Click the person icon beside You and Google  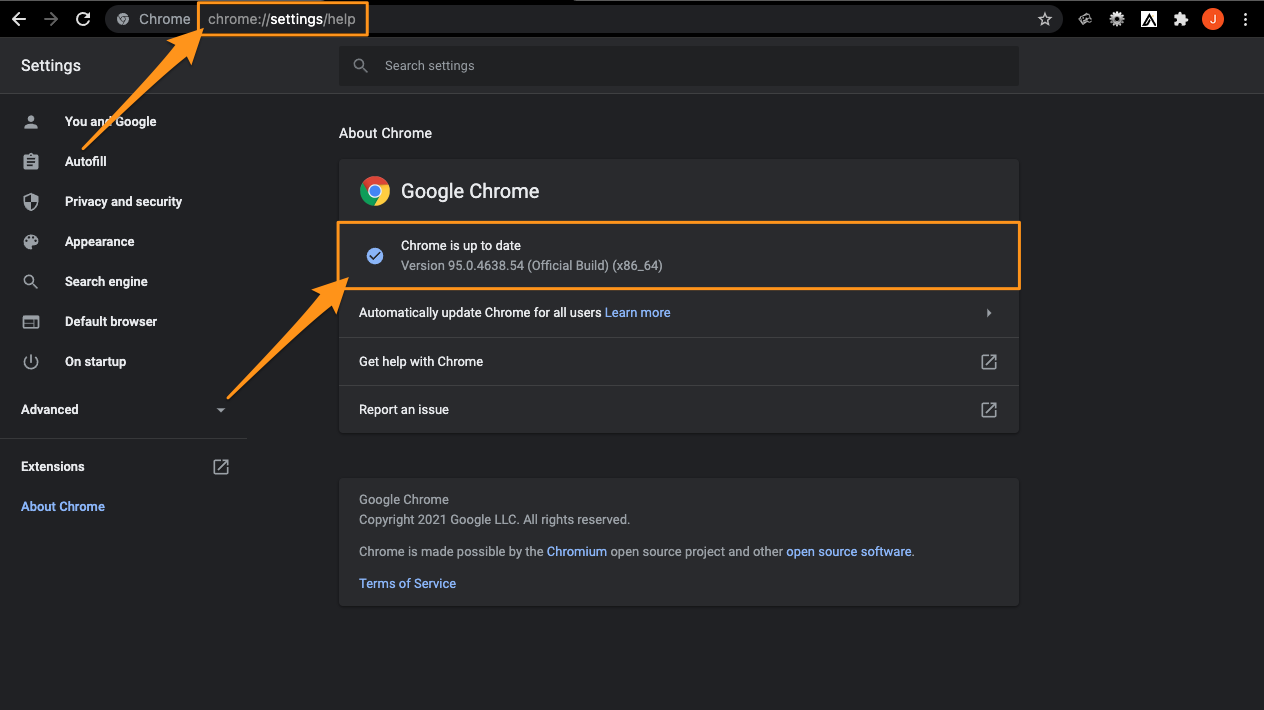[x=31, y=121]
